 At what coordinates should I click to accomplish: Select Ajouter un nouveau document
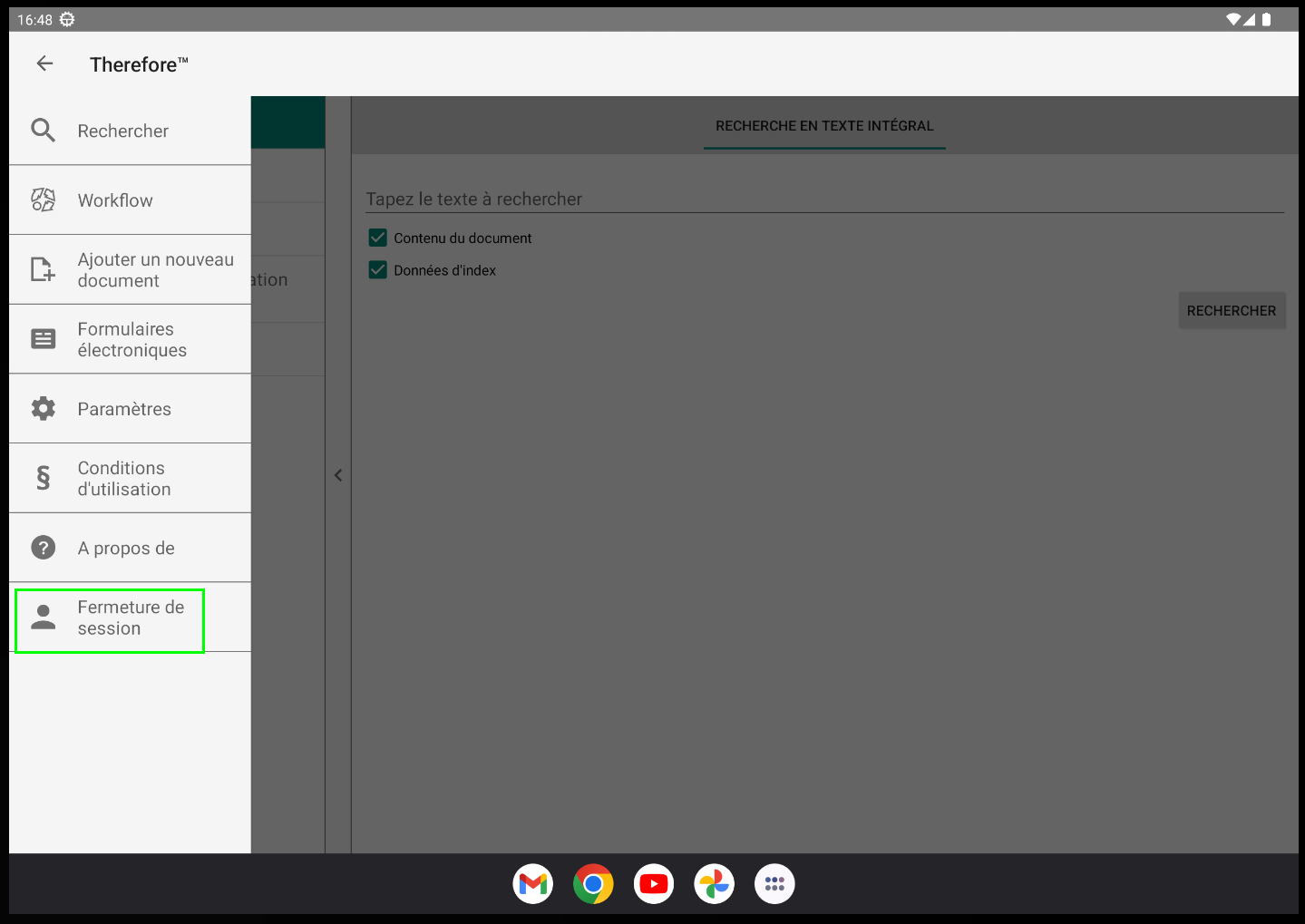tap(130, 269)
